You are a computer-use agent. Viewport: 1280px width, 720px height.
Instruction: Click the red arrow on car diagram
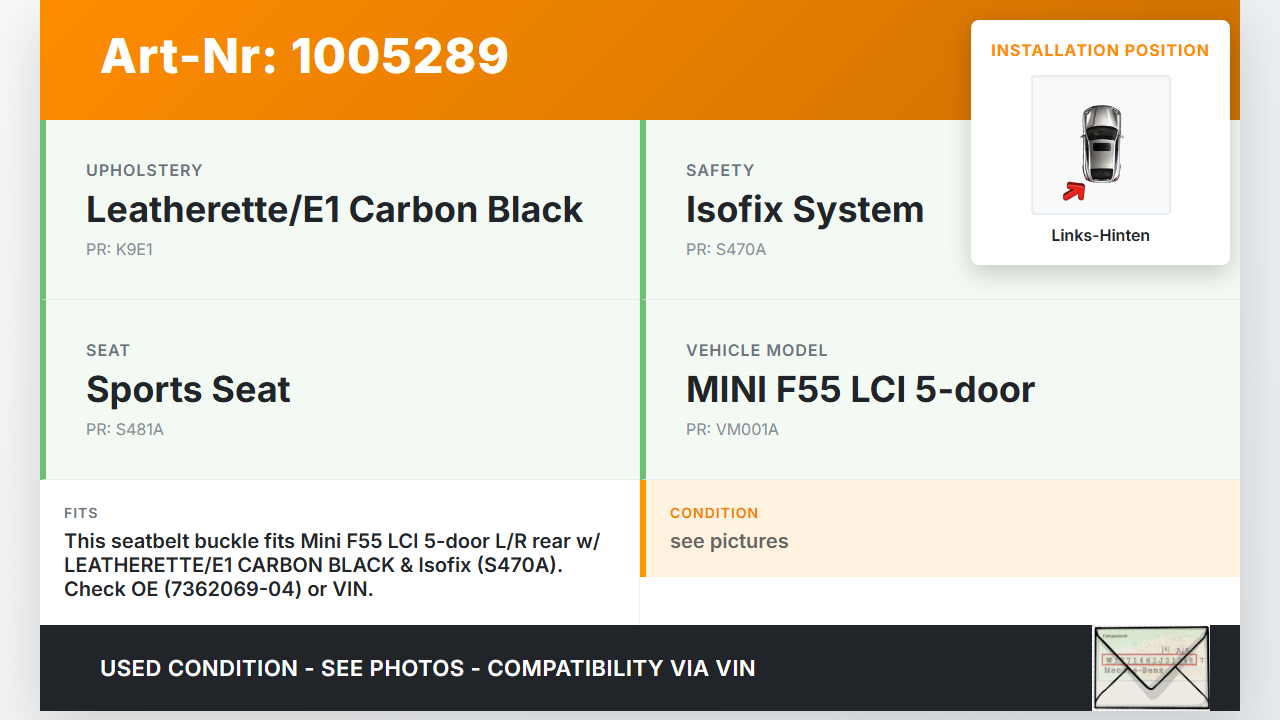coord(1074,191)
